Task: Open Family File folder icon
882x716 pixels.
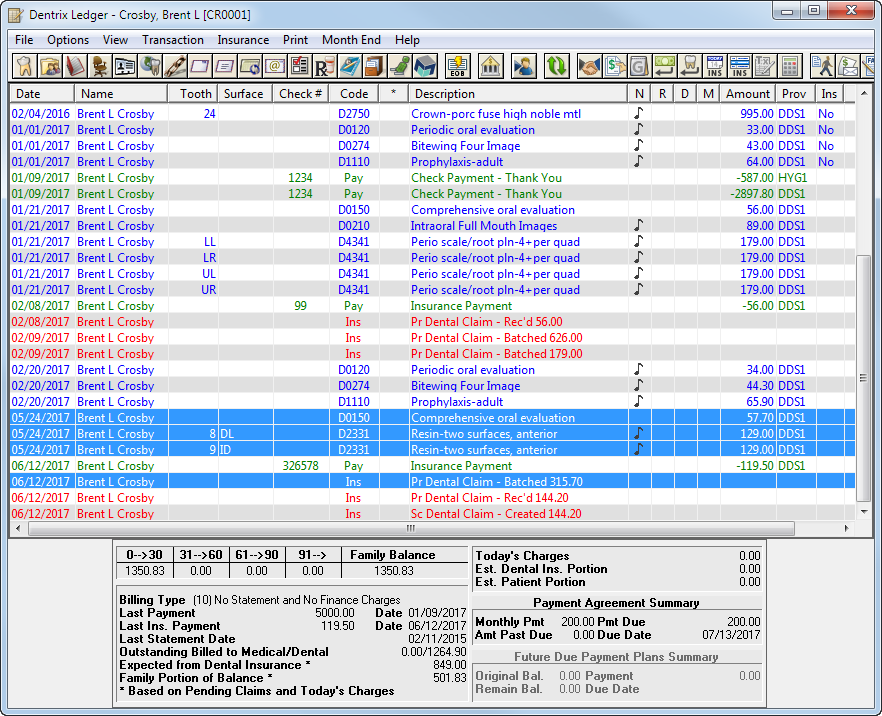Action: tap(50, 66)
